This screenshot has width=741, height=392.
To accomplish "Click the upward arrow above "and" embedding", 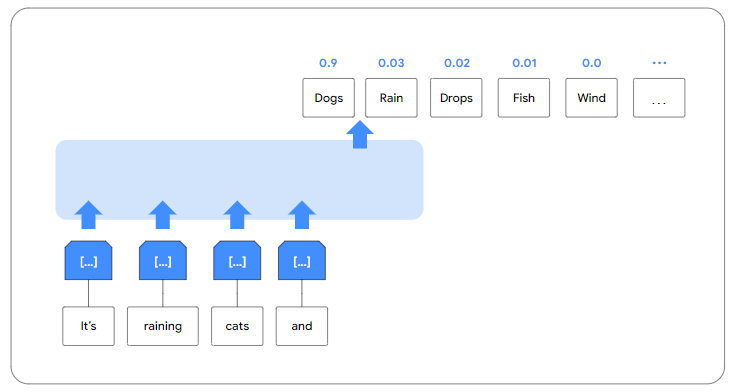I will (302, 215).
